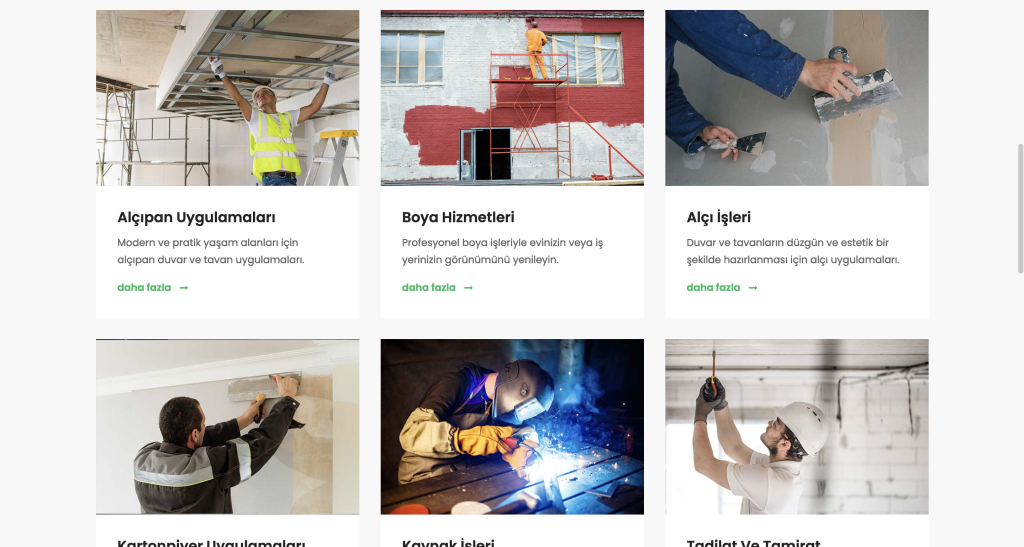Viewport: 1024px width, 547px height.
Task: Click the Kaynak İşleri heading
Action: point(449,542)
